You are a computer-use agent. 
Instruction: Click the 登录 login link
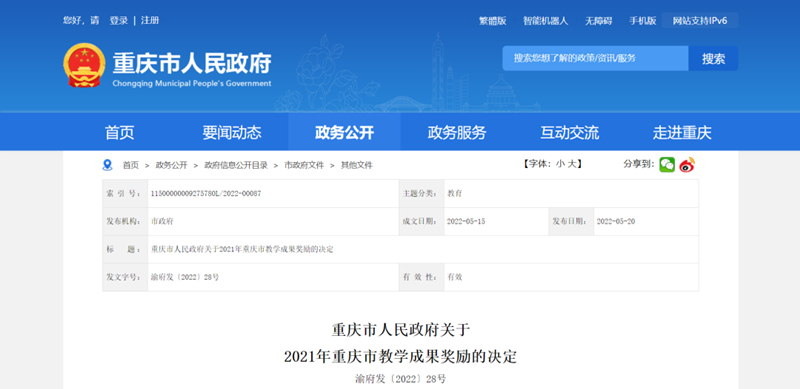point(118,20)
